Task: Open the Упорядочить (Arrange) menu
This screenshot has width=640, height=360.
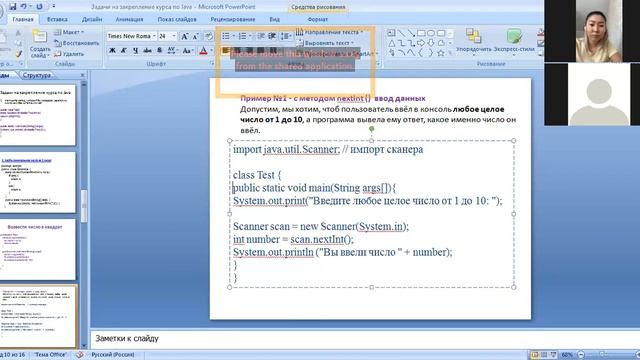Action: (473, 42)
